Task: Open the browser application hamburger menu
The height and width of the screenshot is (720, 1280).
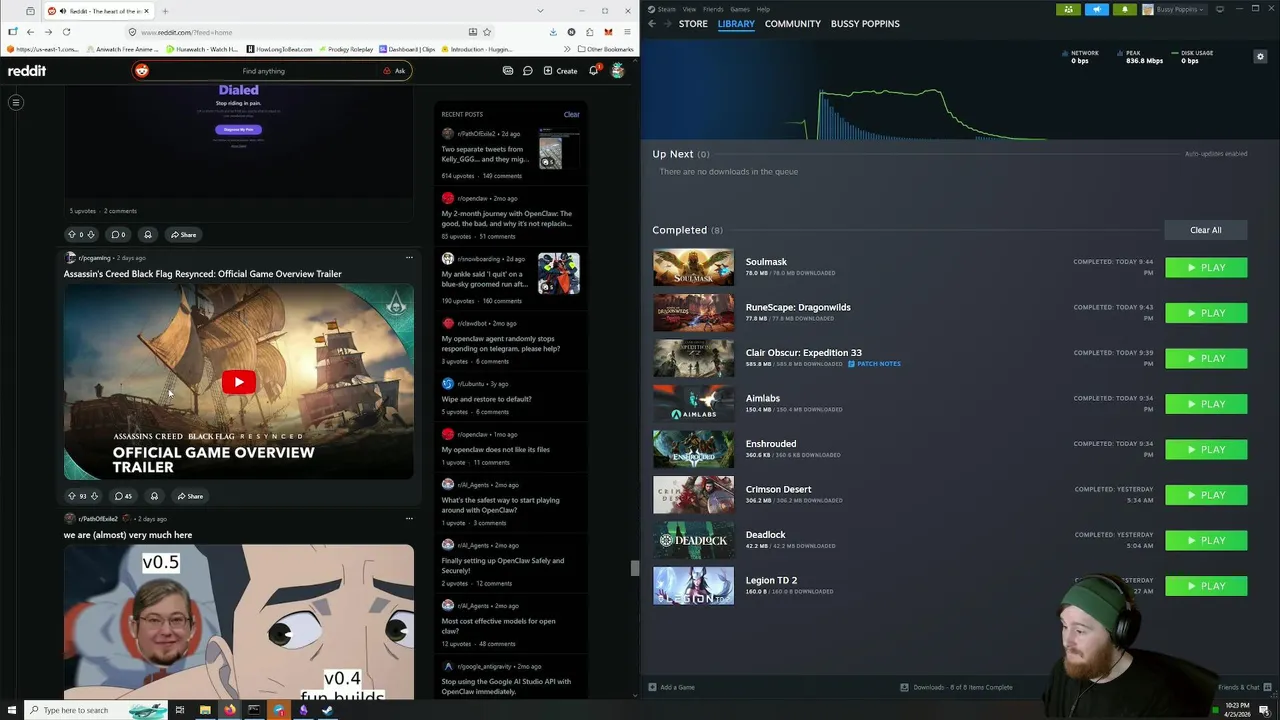Action: point(627,32)
